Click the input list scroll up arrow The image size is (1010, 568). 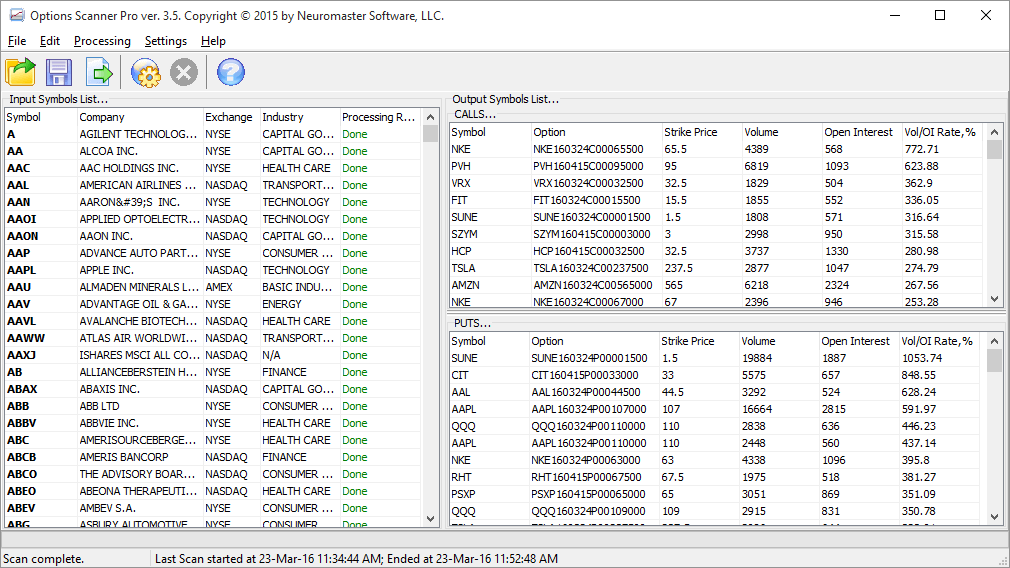point(430,117)
